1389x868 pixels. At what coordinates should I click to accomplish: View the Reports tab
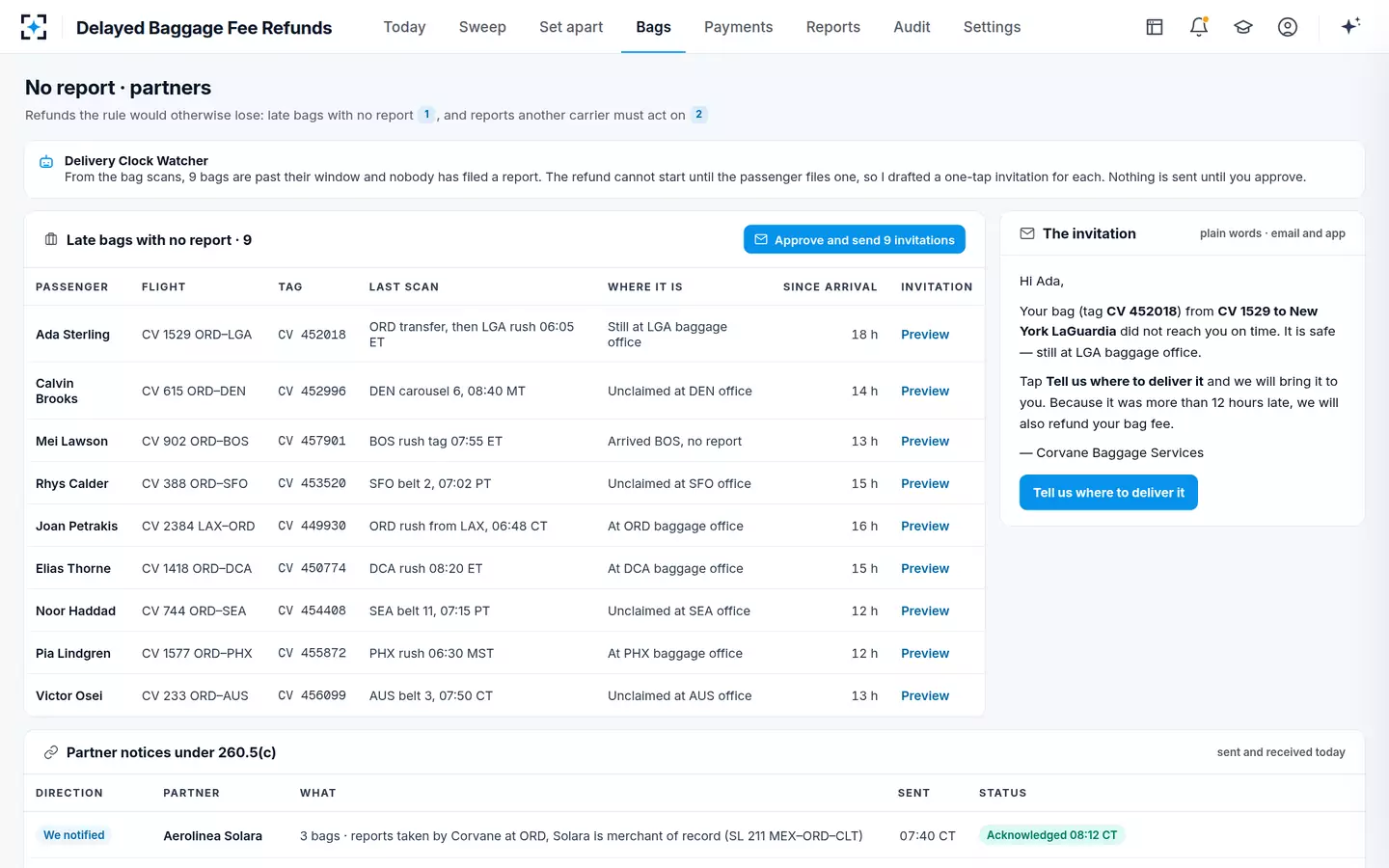click(833, 27)
